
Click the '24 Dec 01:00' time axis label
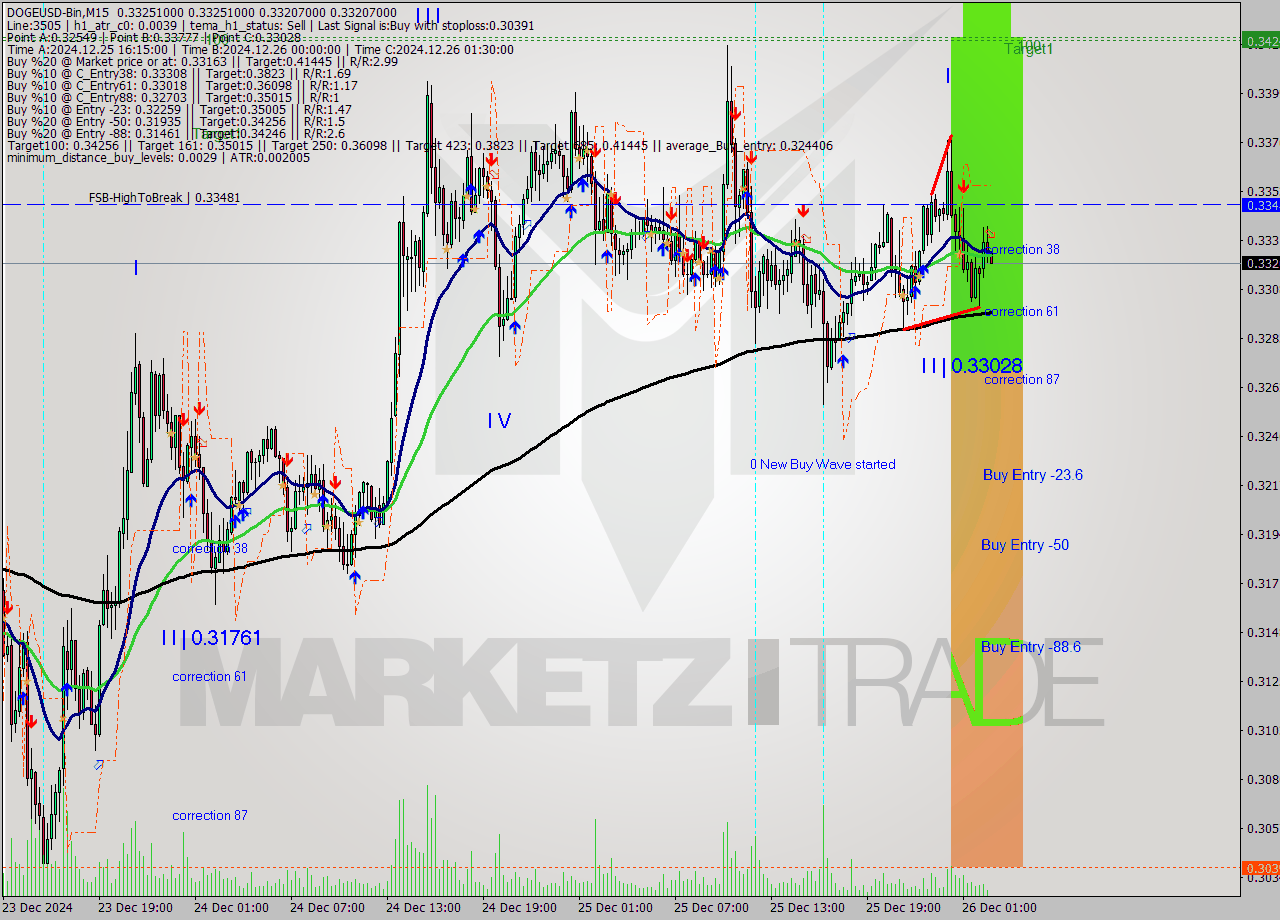[x=231, y=908]
